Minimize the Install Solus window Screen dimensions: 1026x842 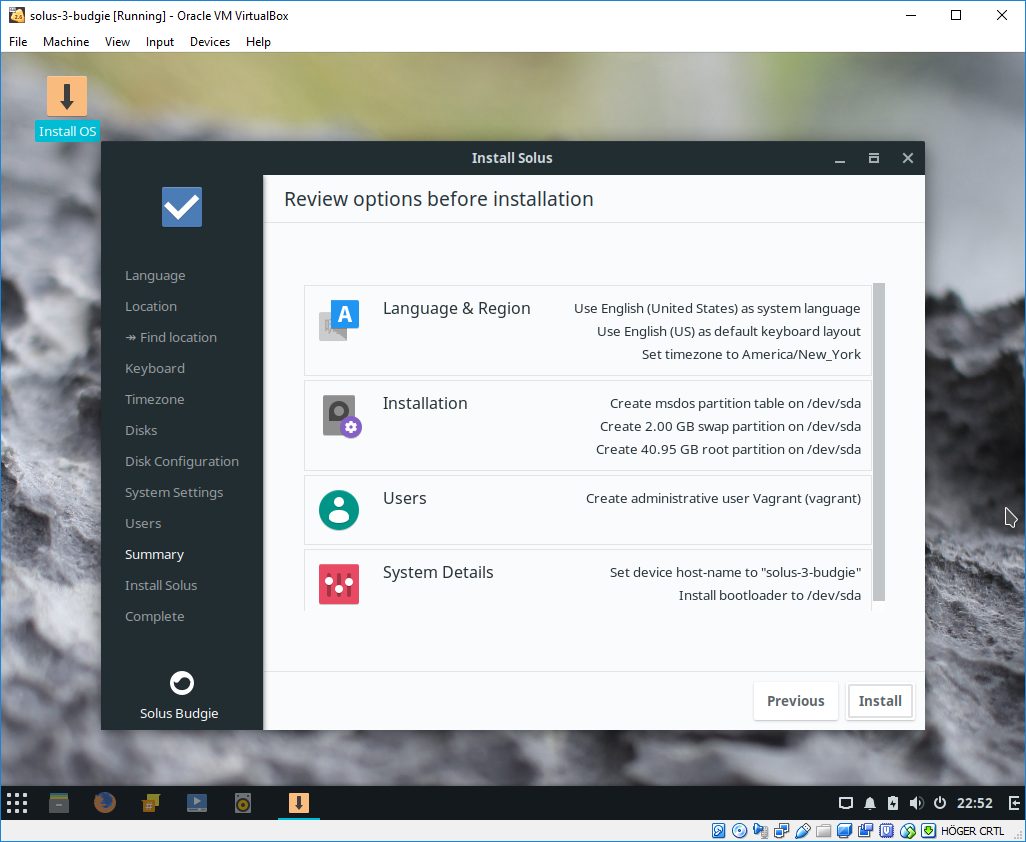(x=840, y=158)
